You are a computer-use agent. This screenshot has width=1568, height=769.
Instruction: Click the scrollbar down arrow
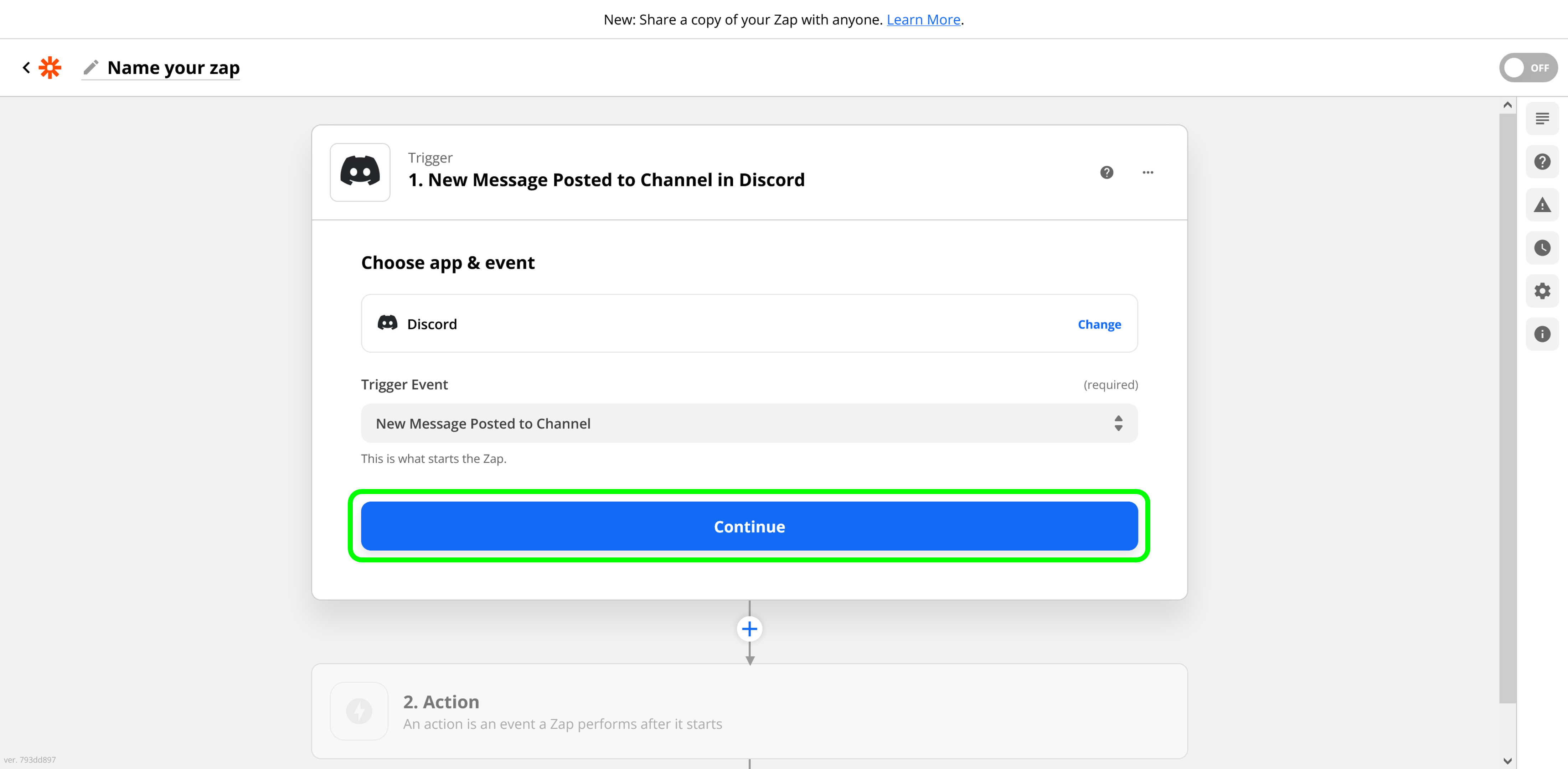[1507, 760]
